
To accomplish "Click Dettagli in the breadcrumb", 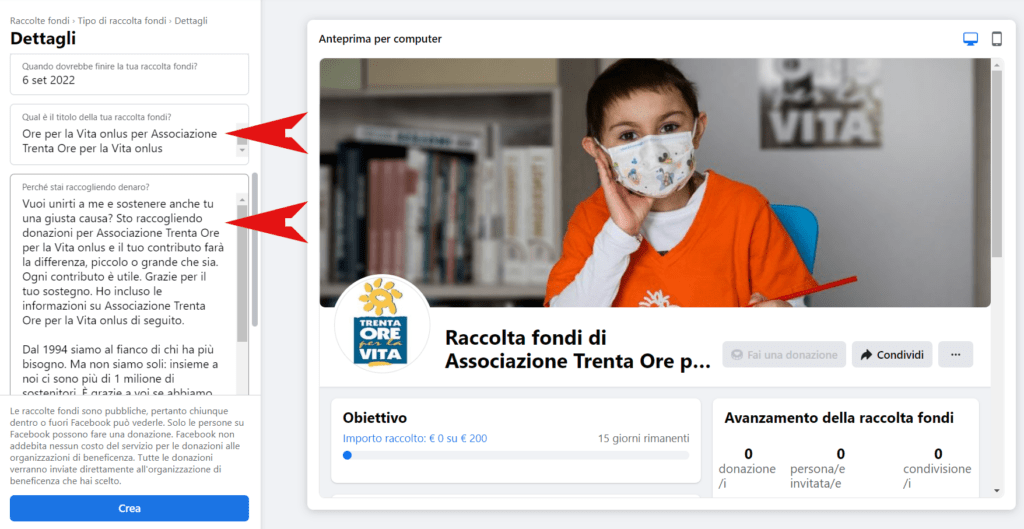I will pyautogui.click(x=191, y=21).
